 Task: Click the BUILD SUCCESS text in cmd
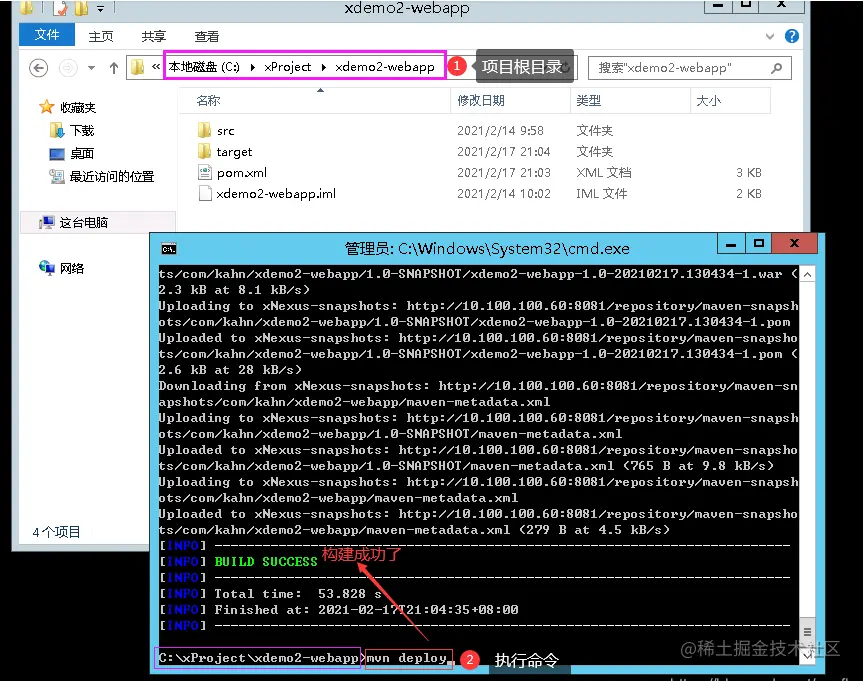(x=266, y=562)
